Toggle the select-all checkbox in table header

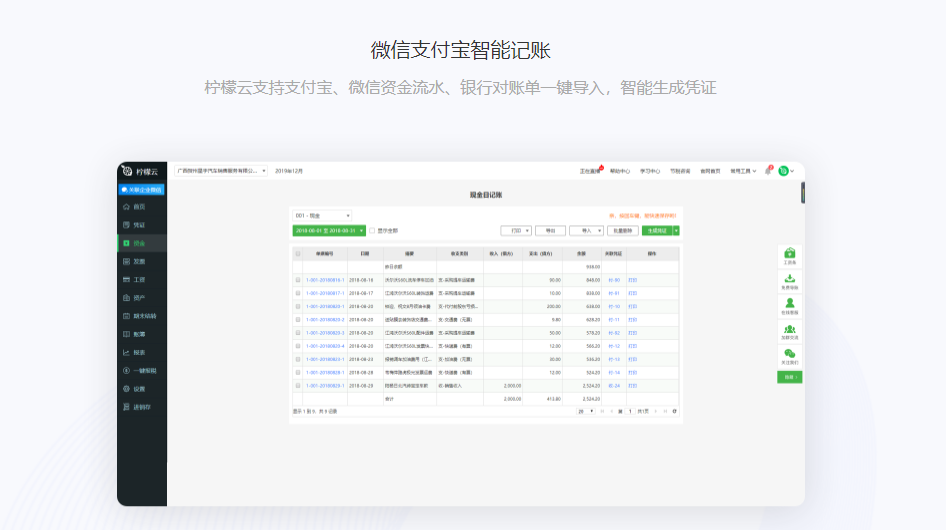click(297, 254)
